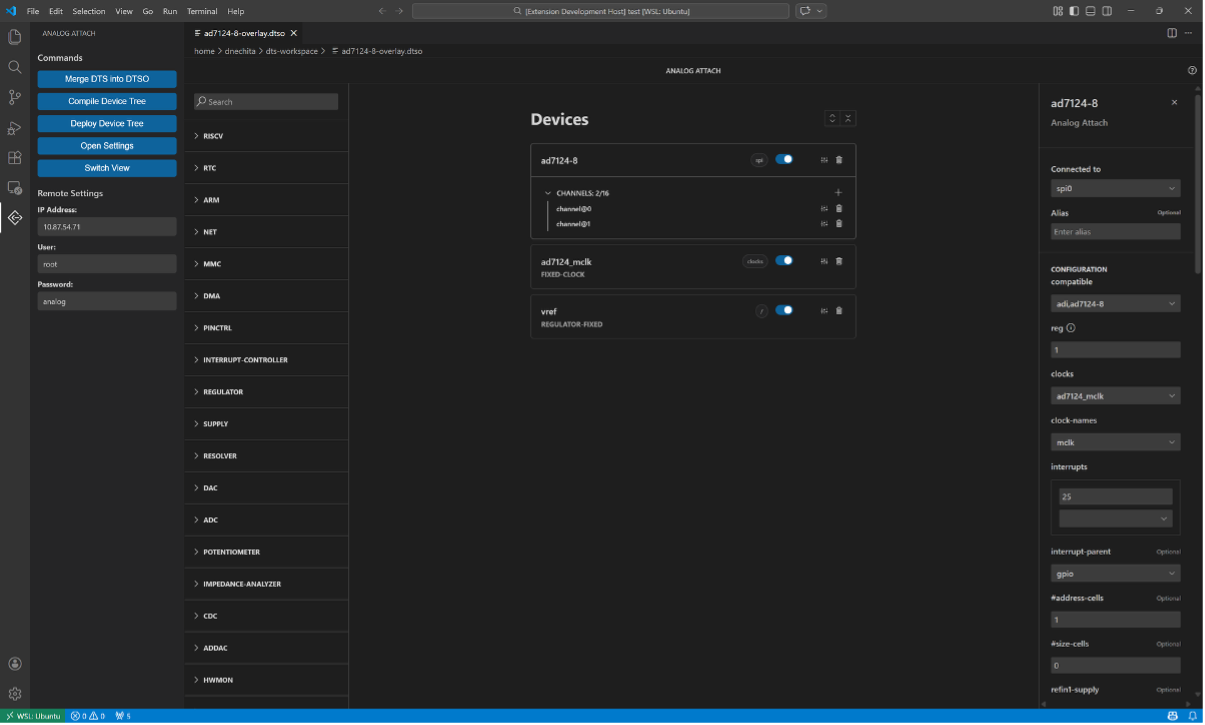Open configuration for vref device

824,310
